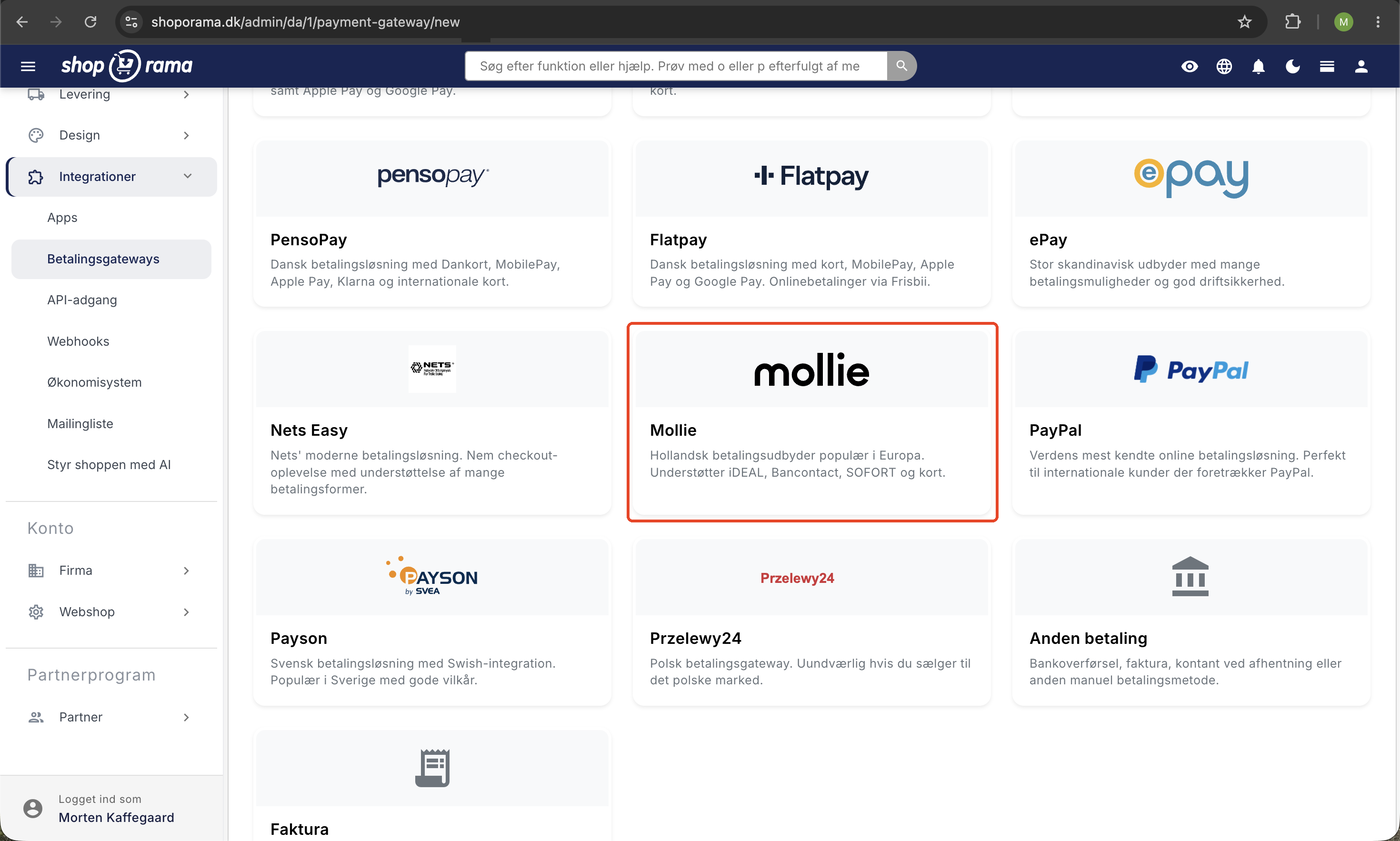Expand the Design menu chevron
Image resolution: width=1400 pixels, height=841 pixels.
pos(187,135)
